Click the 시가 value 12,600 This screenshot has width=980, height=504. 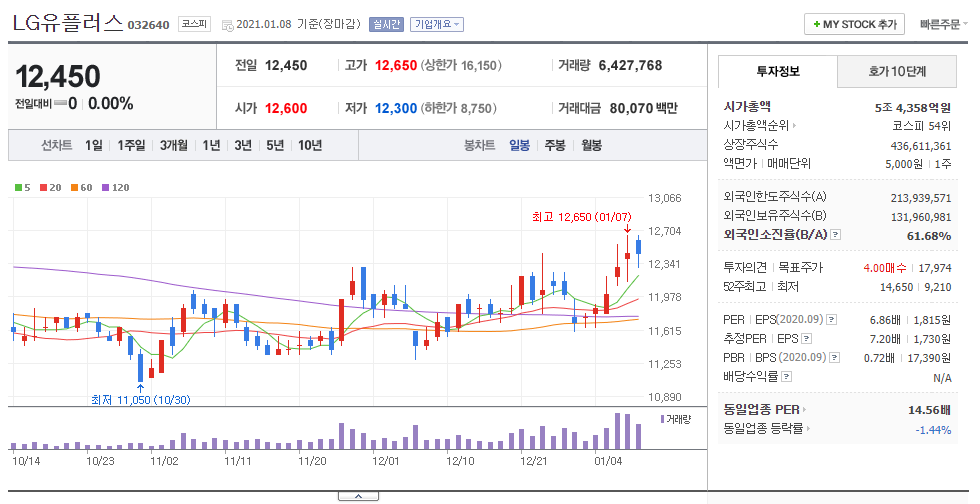pos(286,108)
